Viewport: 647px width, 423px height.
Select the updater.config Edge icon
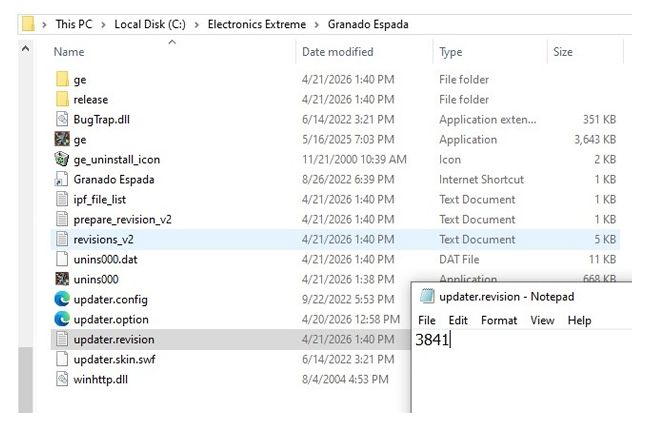coord(62,299)
